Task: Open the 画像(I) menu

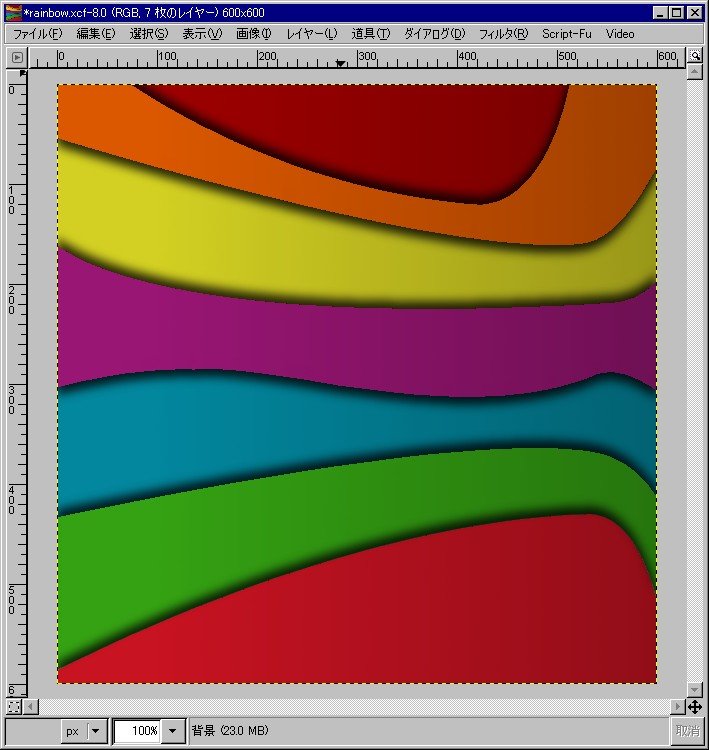Action: click(x=254, y=34)
